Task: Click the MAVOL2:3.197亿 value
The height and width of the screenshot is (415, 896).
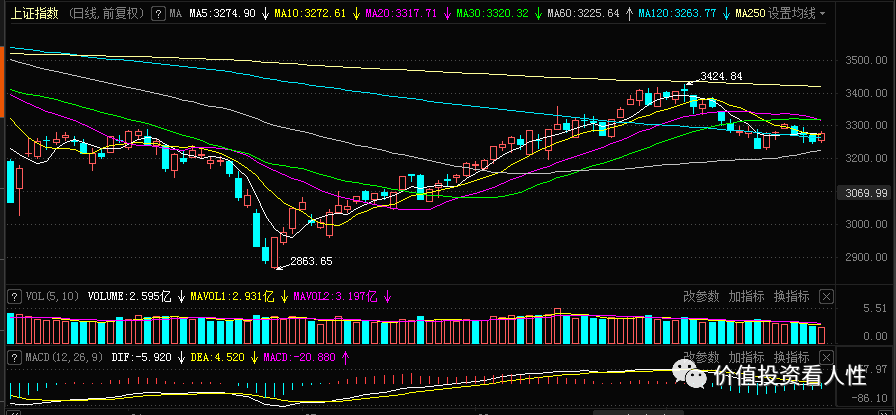Action: [x=335, y=297]
